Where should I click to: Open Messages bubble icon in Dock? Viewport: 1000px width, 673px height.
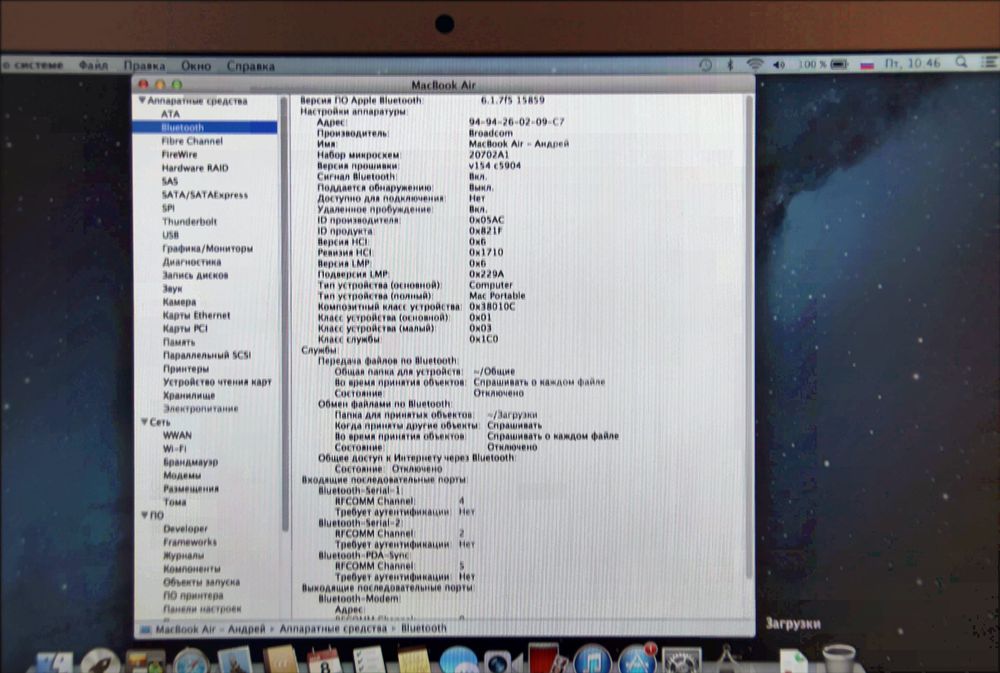pos(458,660)
